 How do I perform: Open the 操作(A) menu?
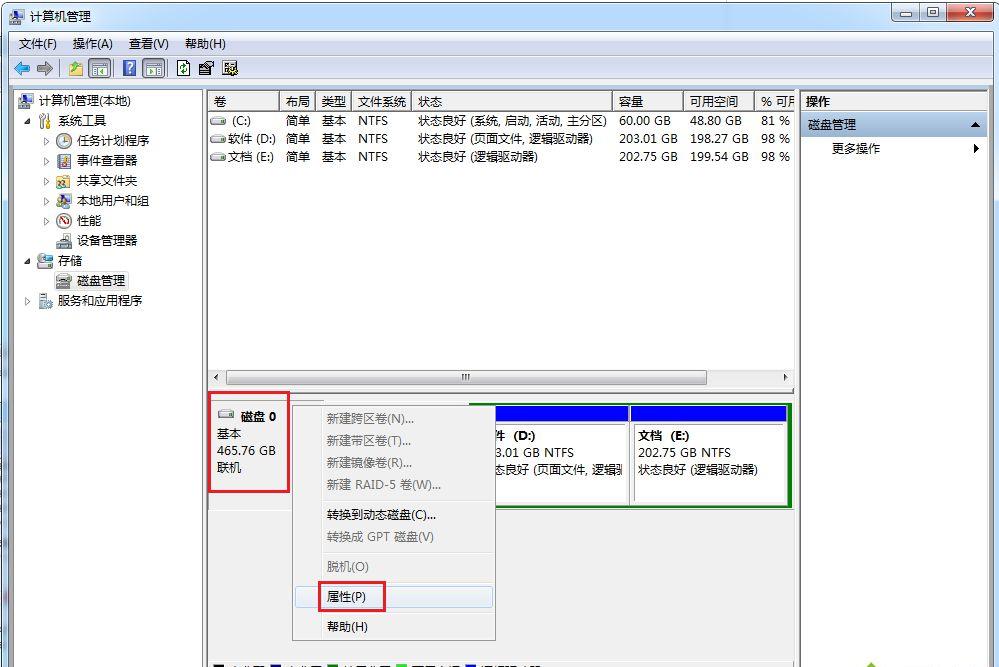tap(92, 43)
